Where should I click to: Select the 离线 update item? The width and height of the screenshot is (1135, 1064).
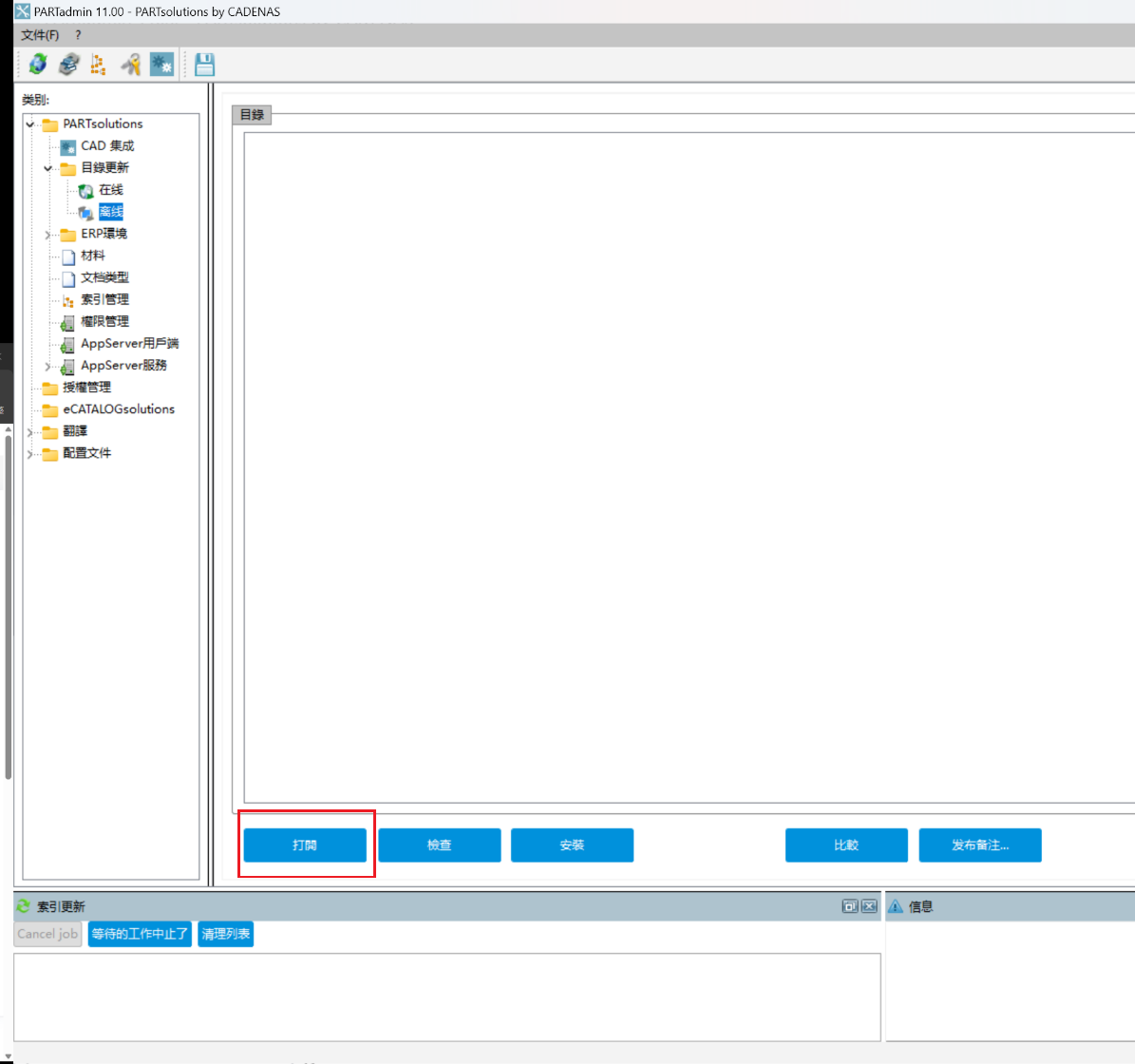point(111,212)
